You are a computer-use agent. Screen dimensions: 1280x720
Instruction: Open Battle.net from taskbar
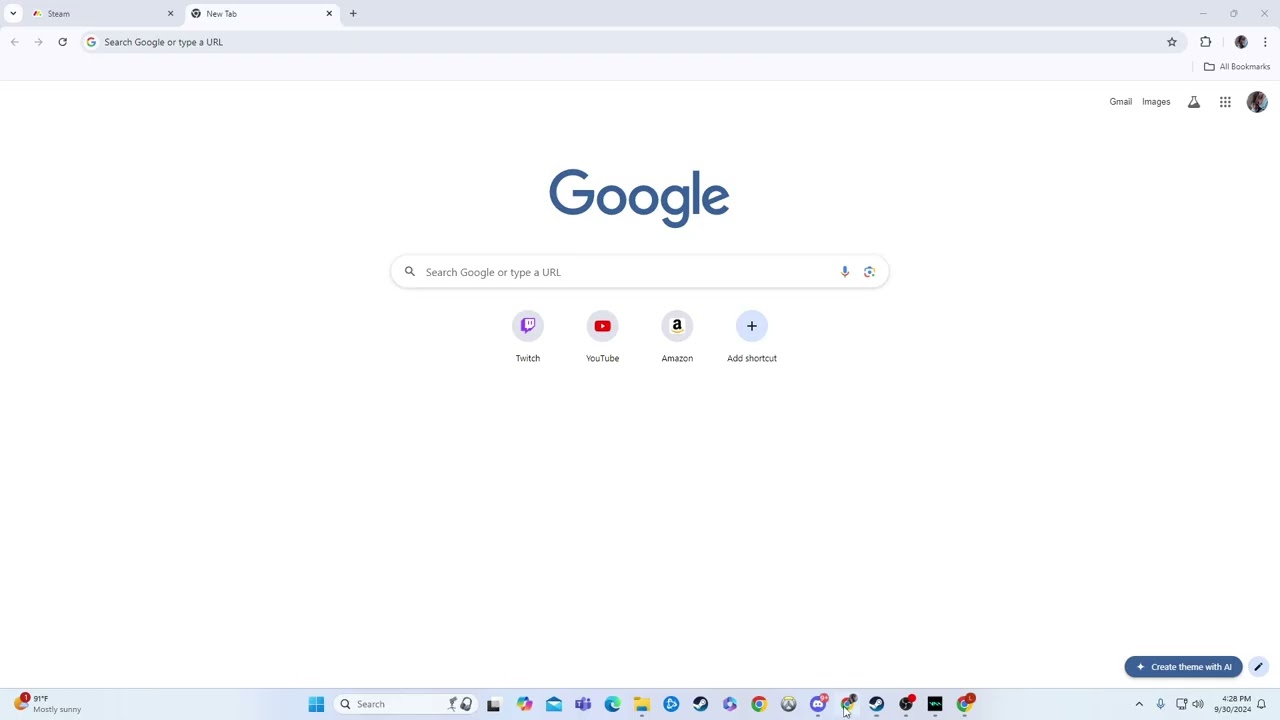[x=671, y=704]
